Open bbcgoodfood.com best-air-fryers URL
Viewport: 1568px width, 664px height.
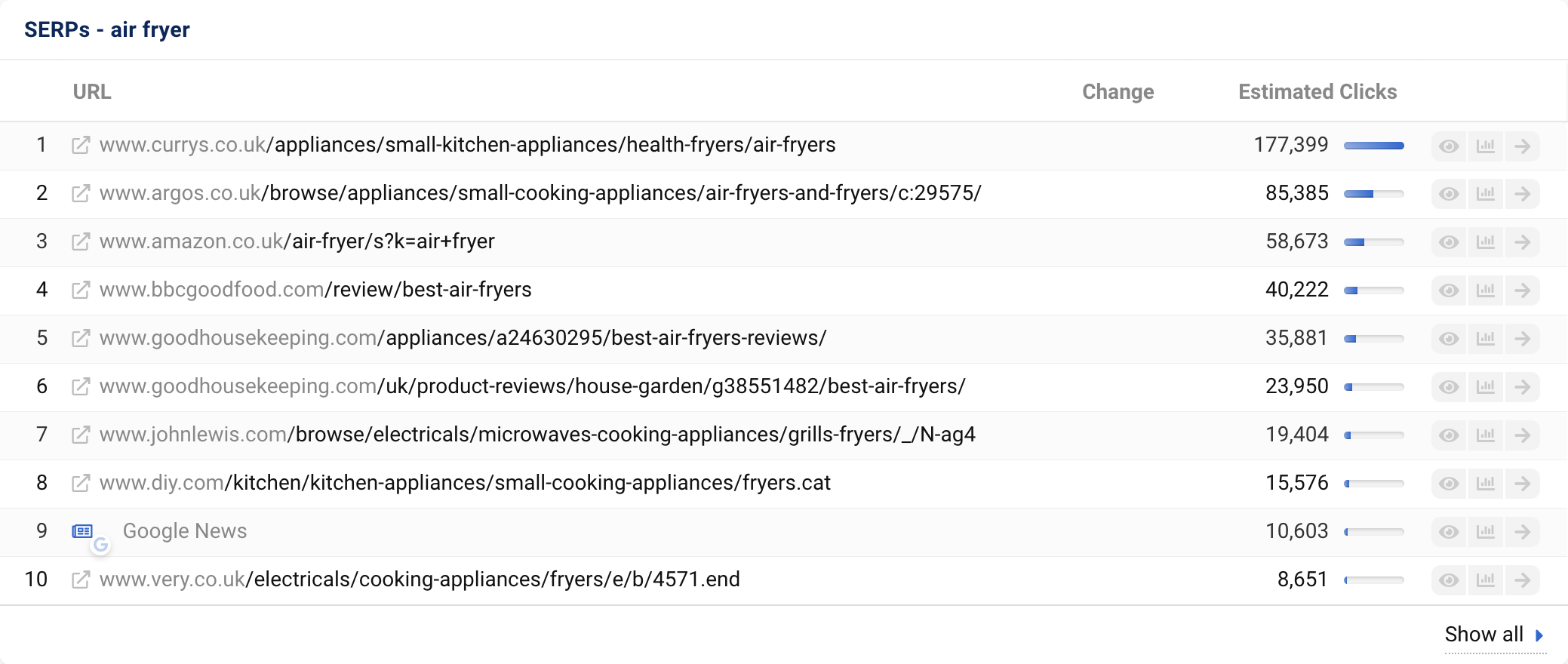pyautogui.click(x=315, y=290)
